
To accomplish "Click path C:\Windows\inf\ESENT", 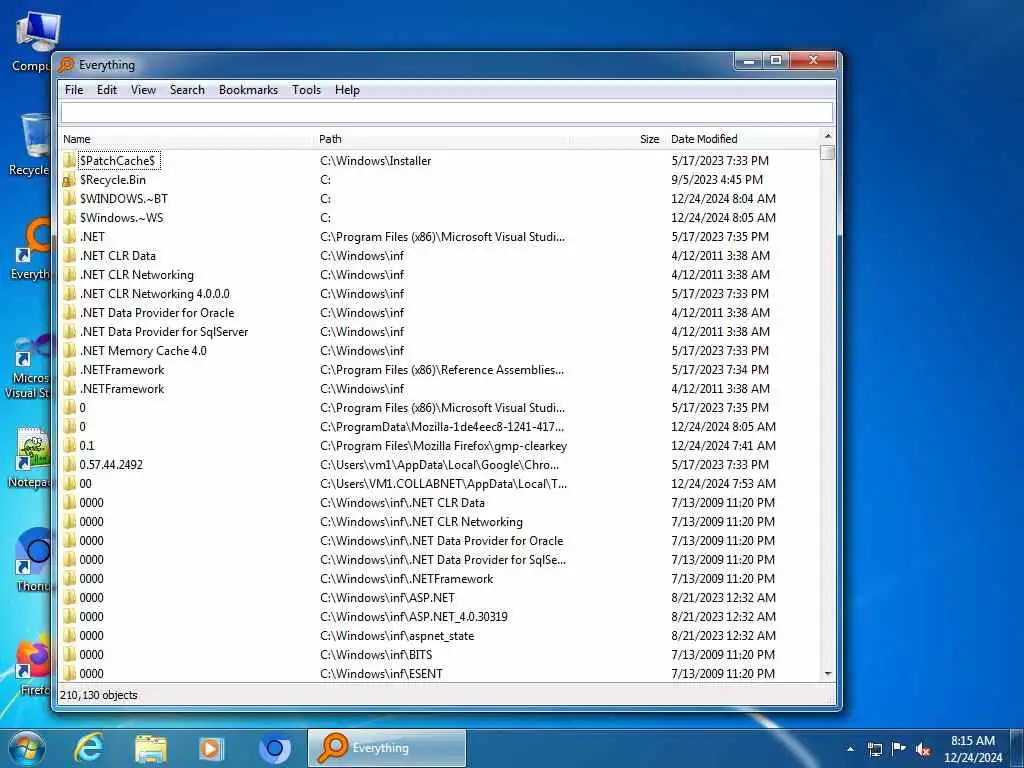I will (381, 673).
